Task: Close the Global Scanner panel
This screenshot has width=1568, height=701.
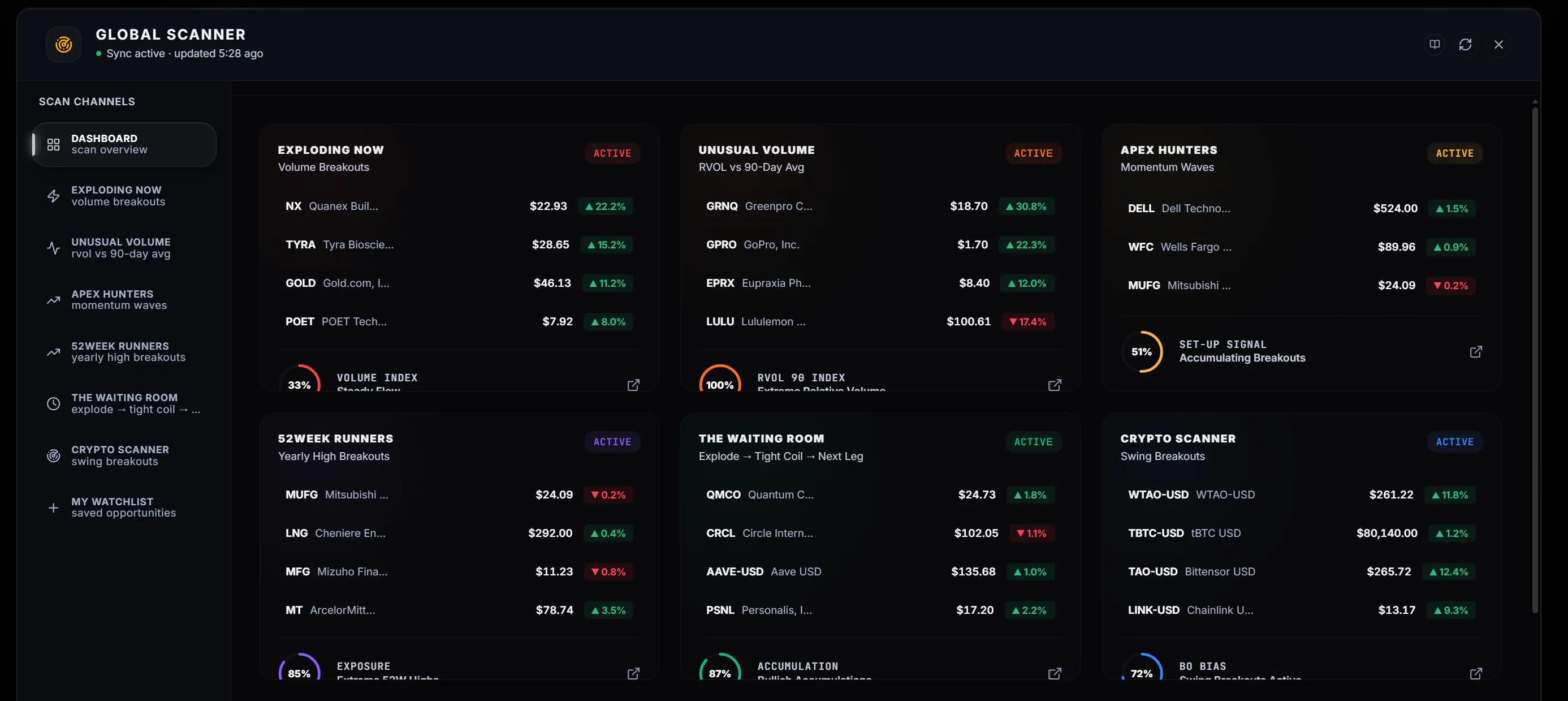Action: (1498, 45)
